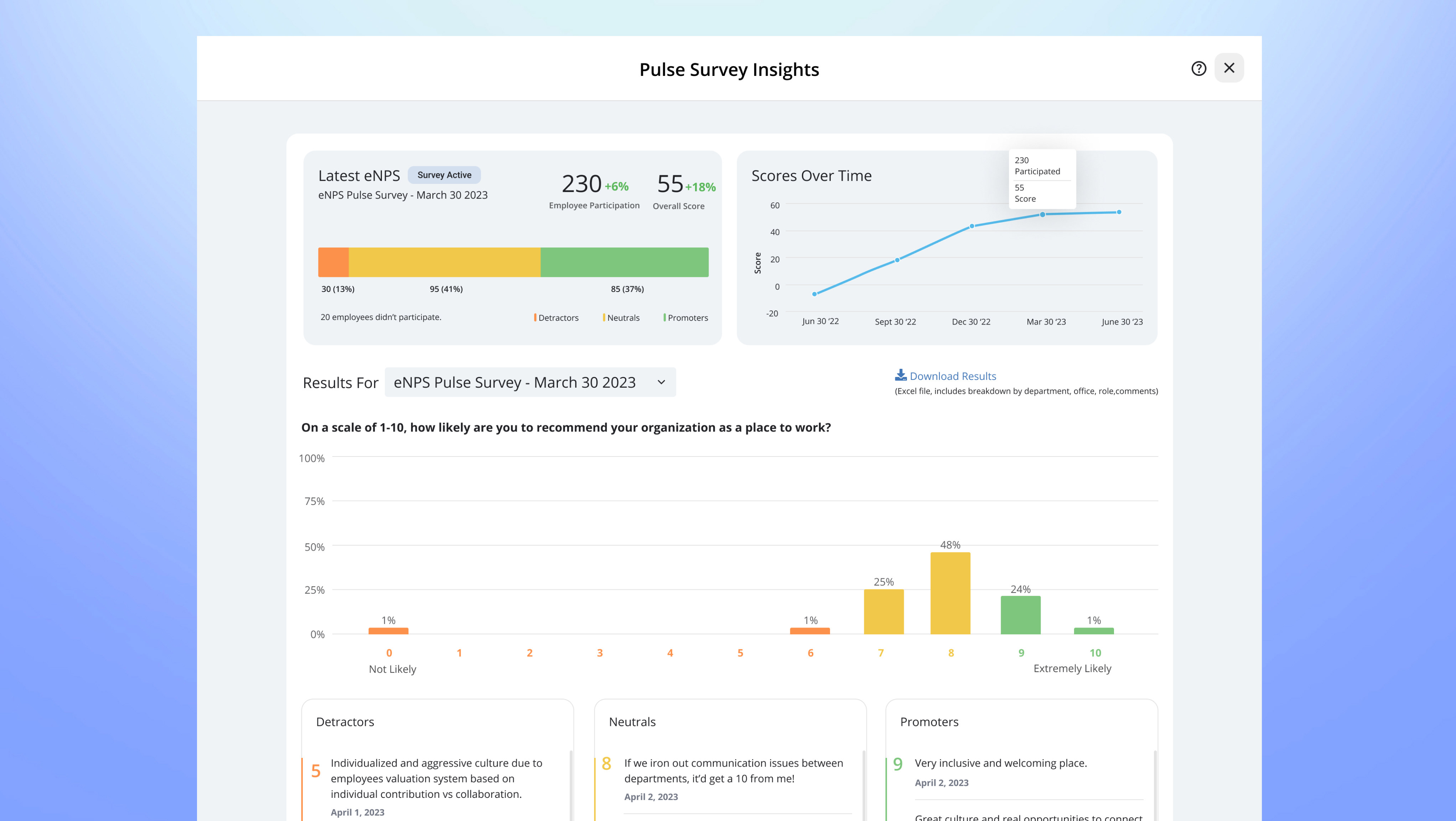Click the Promoters card heading
This screenshot has height=821, width=1456.
click(x=929, y=722)
